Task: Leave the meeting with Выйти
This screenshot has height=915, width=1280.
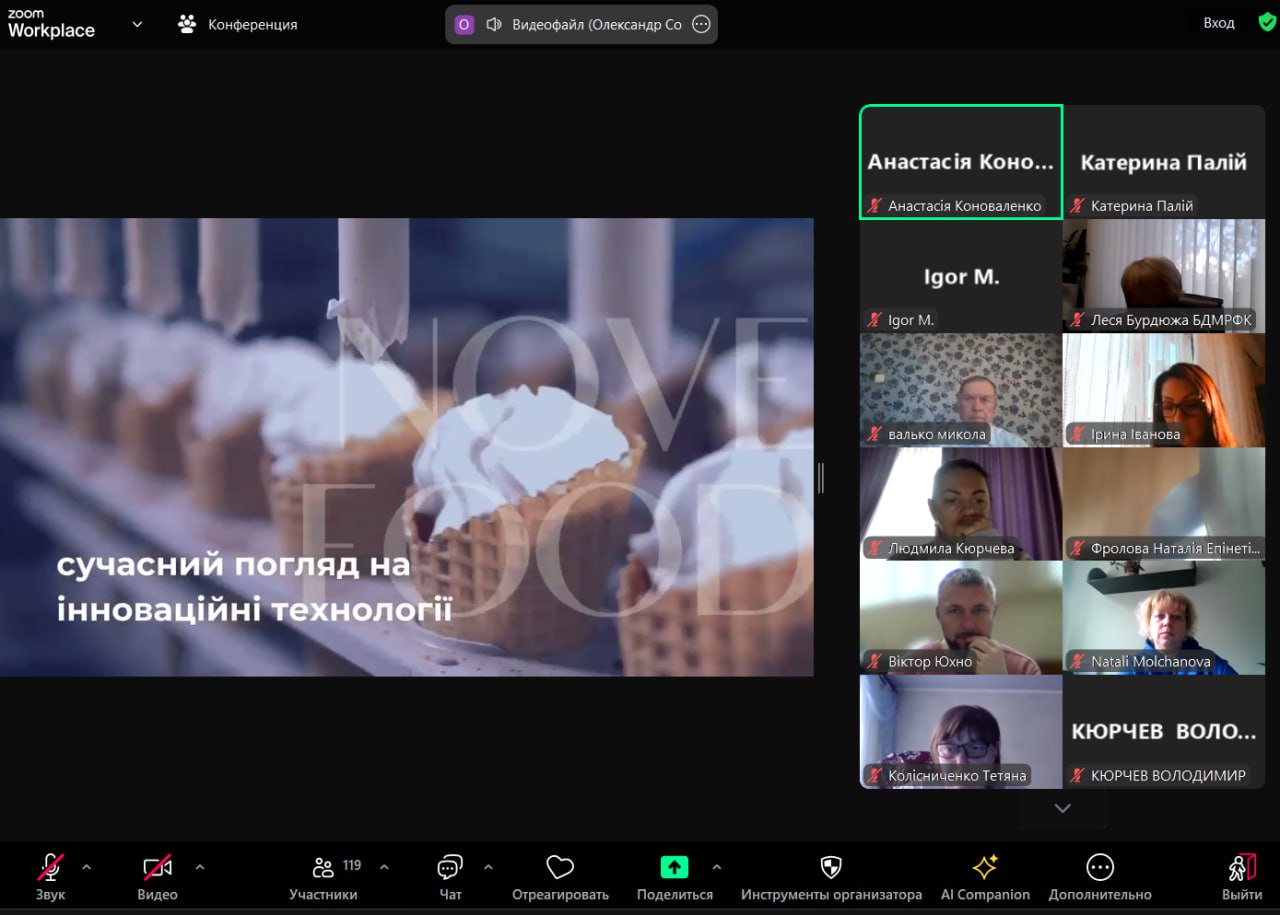Action: point(1241,876)
